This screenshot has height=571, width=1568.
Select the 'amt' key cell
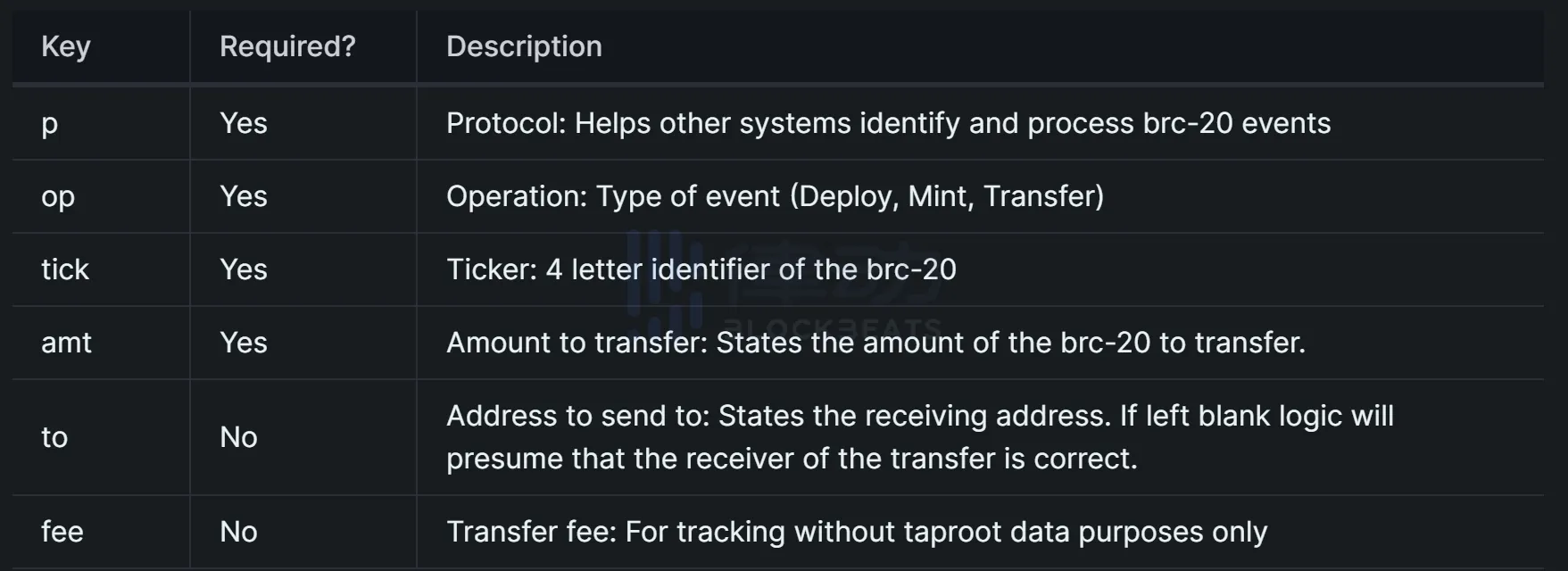tap(66, 343)
